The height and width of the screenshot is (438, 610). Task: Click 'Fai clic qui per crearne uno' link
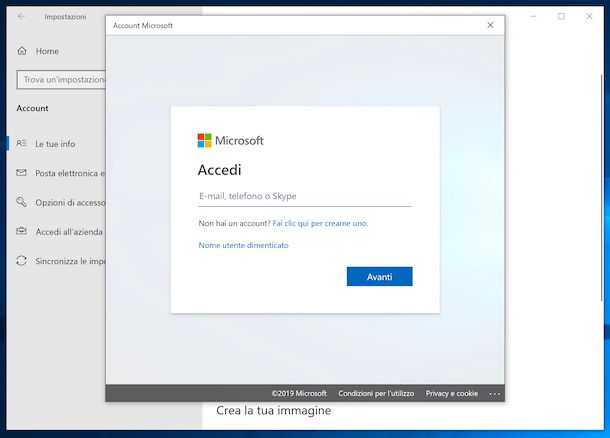[x=320, y=223]
